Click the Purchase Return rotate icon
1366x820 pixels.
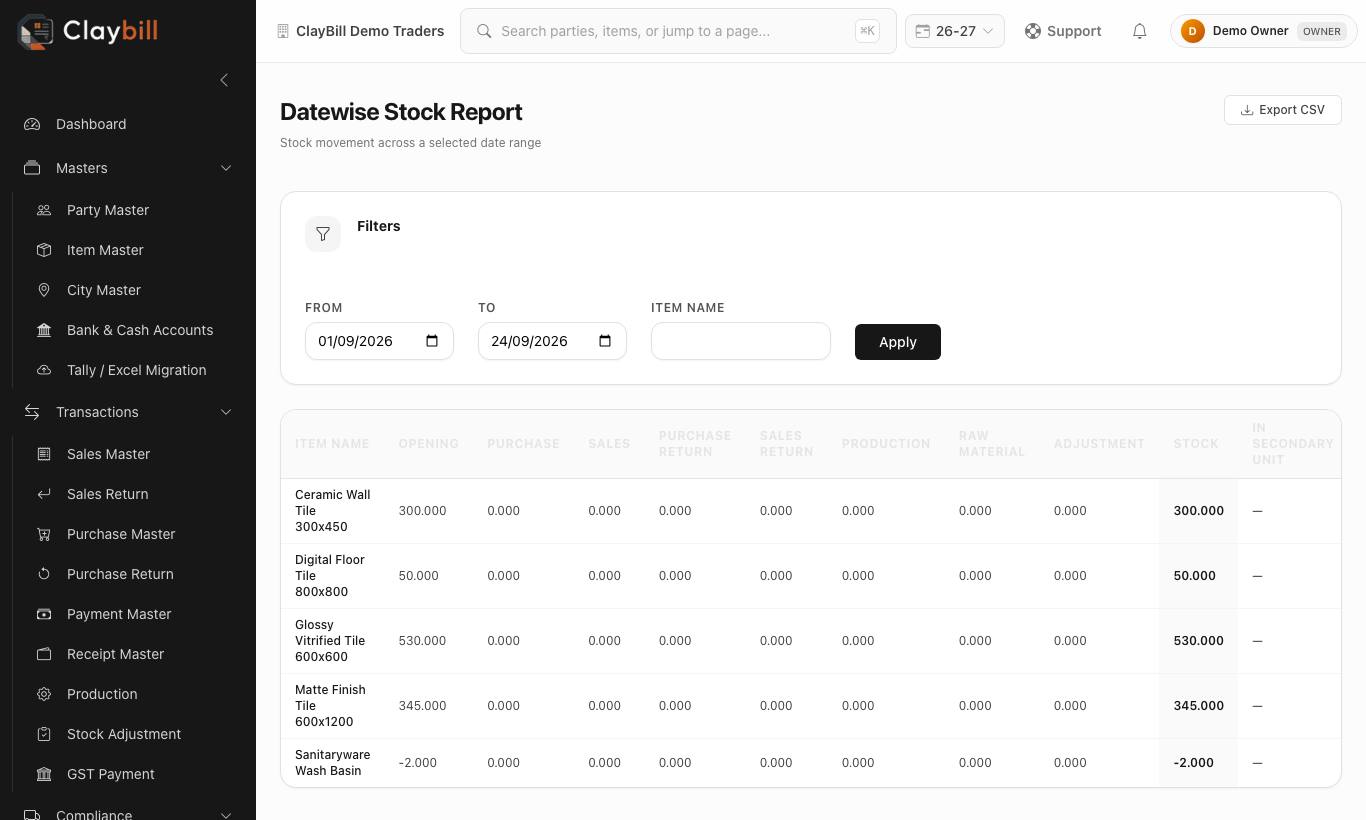coord(44,574)
